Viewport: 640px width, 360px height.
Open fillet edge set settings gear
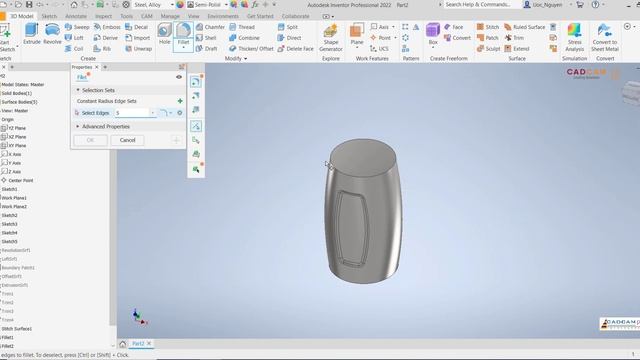coord(180,113)
